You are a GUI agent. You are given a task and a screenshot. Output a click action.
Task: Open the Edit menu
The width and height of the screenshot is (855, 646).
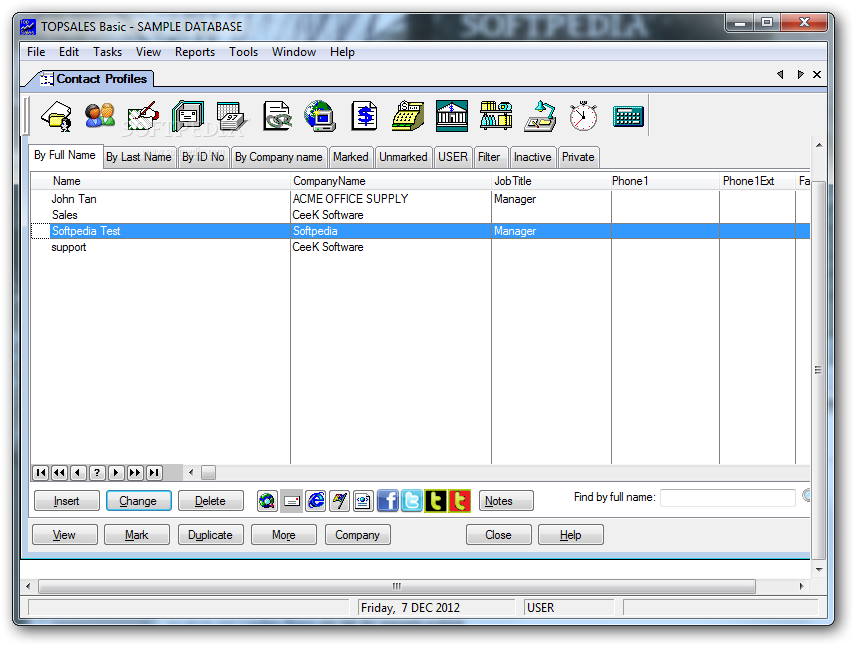pos(69,52)
